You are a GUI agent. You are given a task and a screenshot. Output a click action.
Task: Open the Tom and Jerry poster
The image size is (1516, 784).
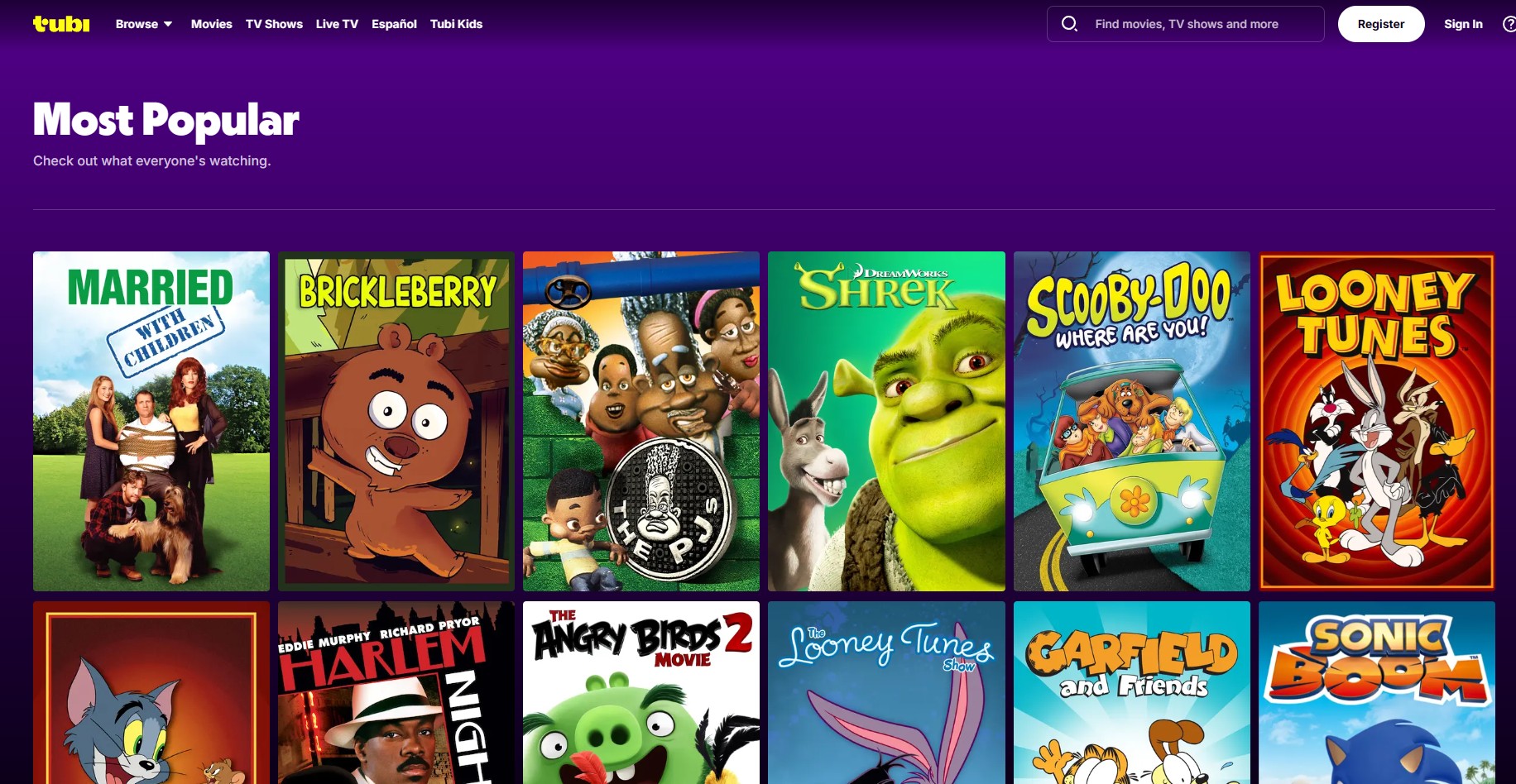click(151, 692)
